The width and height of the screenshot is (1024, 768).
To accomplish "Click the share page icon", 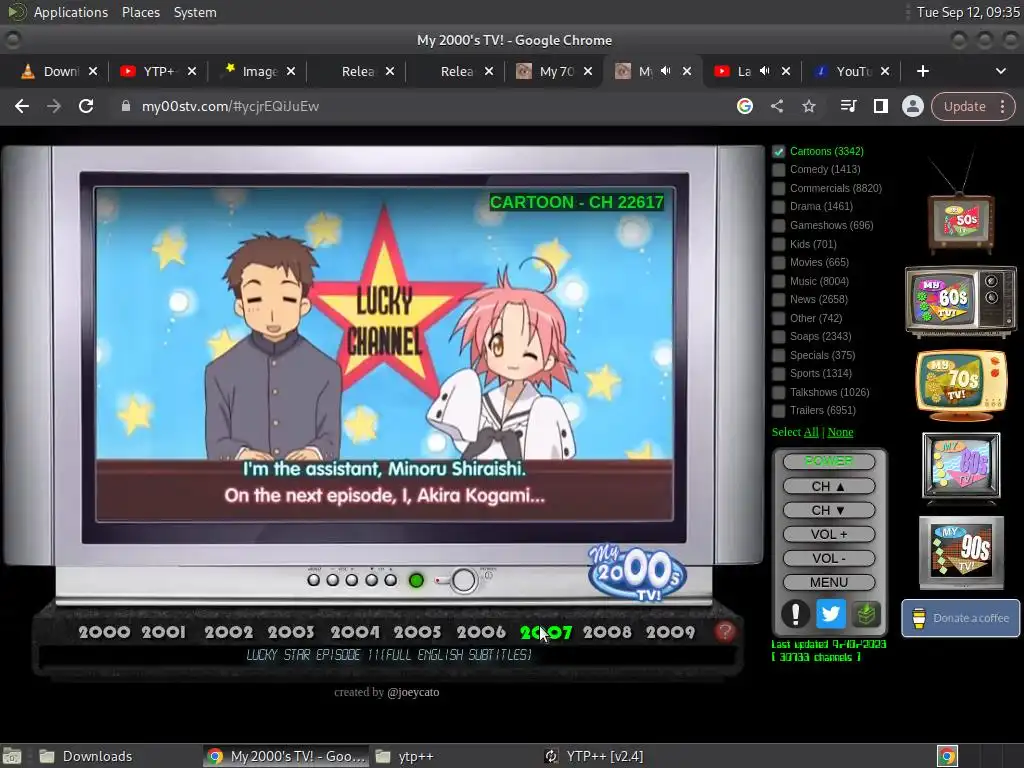I will (x=776, y=106).
